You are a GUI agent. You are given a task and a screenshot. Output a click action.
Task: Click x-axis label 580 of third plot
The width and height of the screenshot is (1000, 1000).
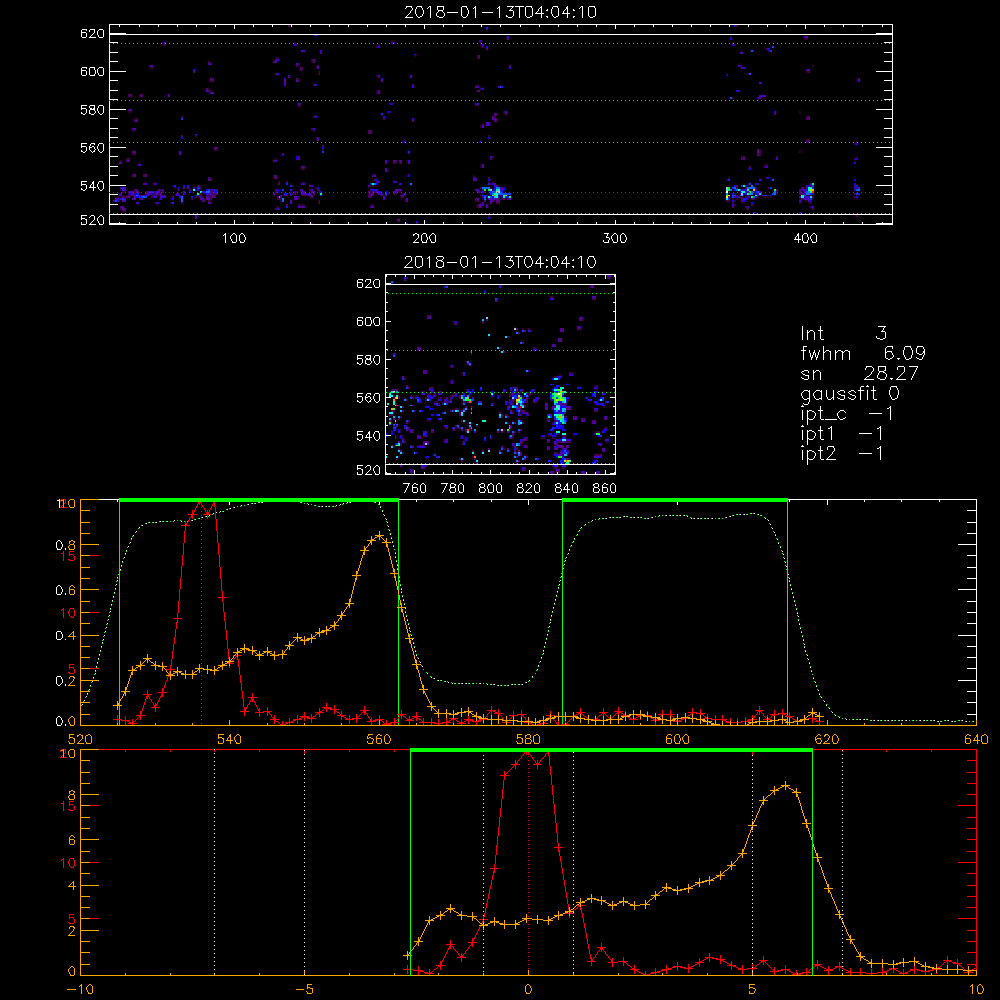(x=528, y=739)
